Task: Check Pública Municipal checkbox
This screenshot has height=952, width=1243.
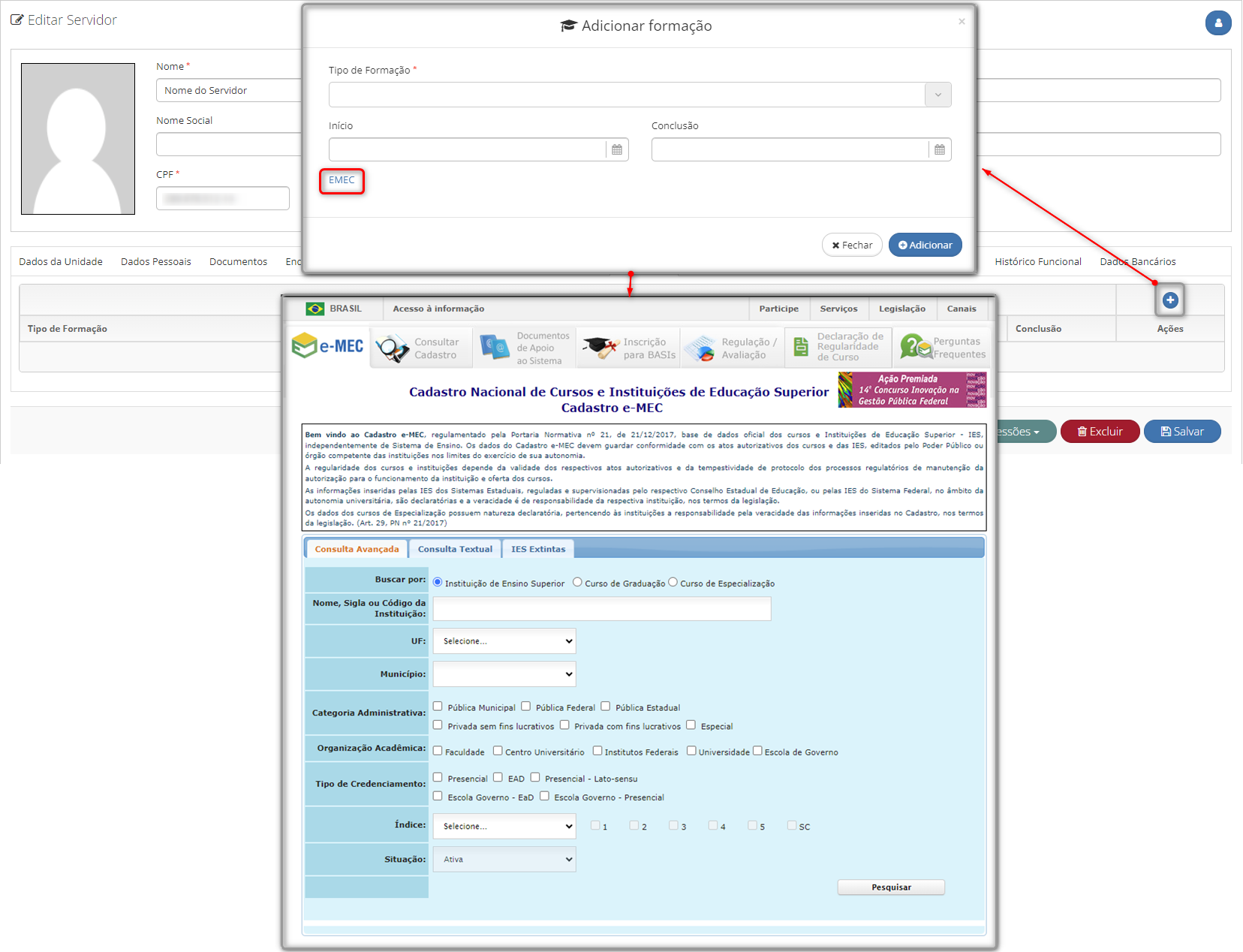Action: (x=438, y=706)
